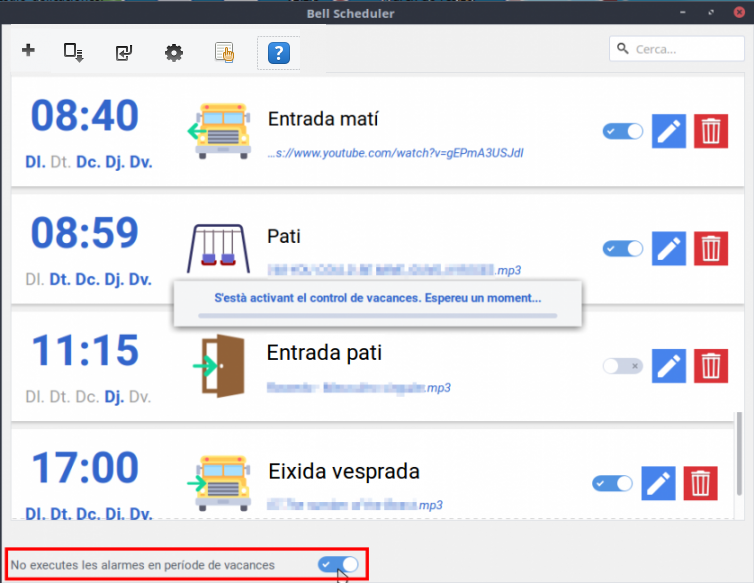Open the holiday list manager icon

[225, 53]
